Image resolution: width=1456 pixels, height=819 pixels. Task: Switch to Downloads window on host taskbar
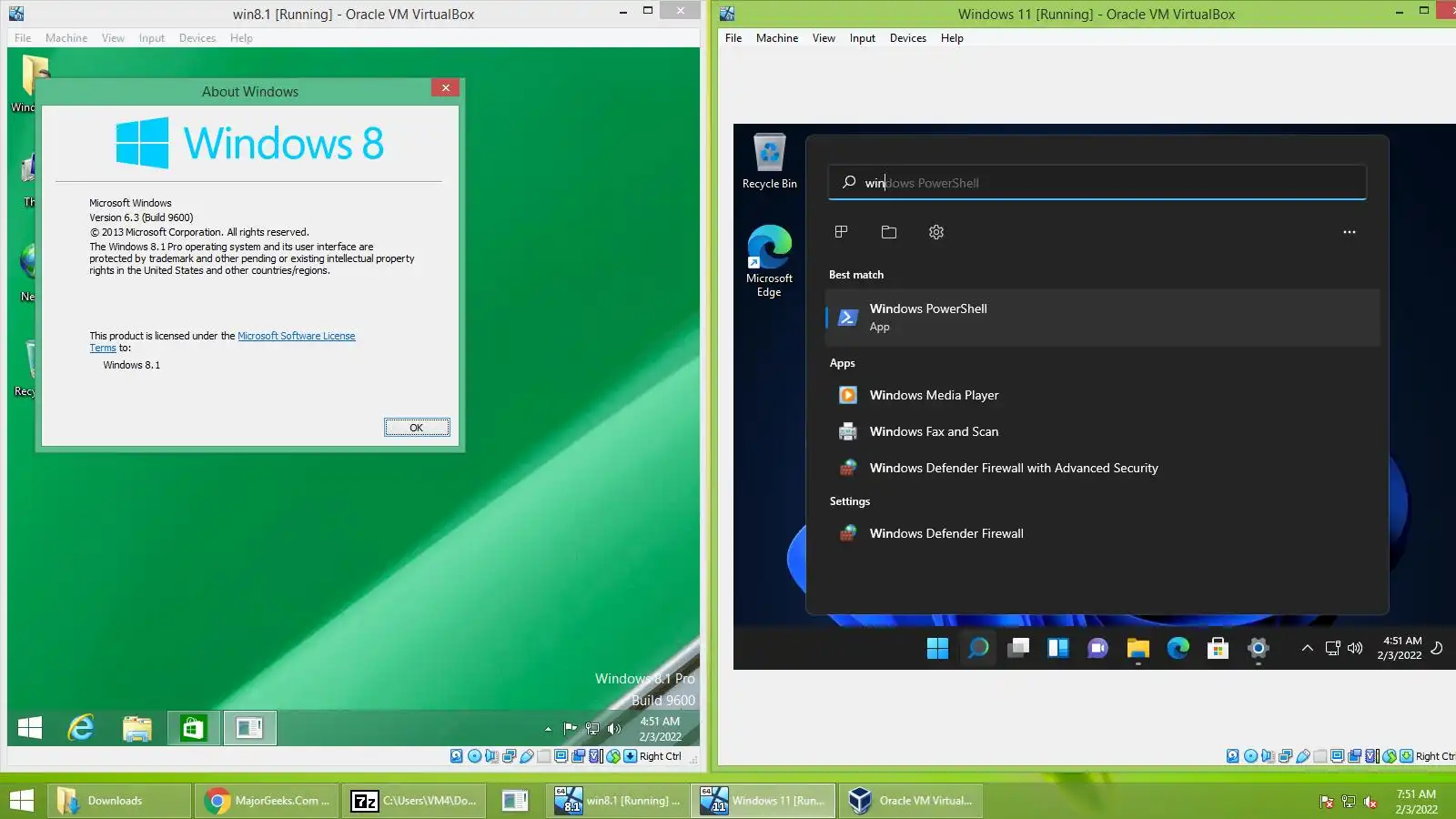pyautogui.click(x=120, y=801)
